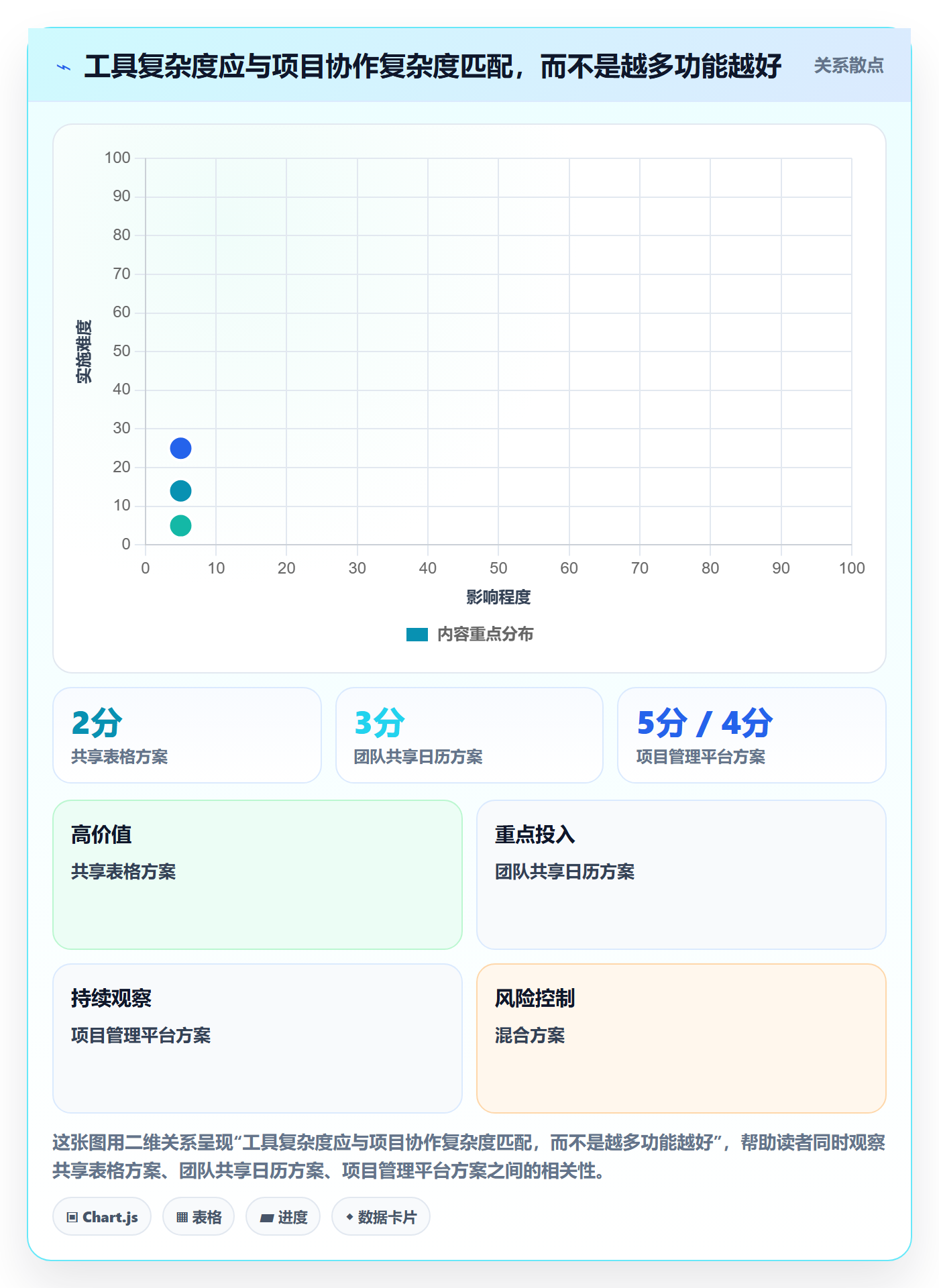Click the 重点投入 quadrant heading

coord(535,835)
